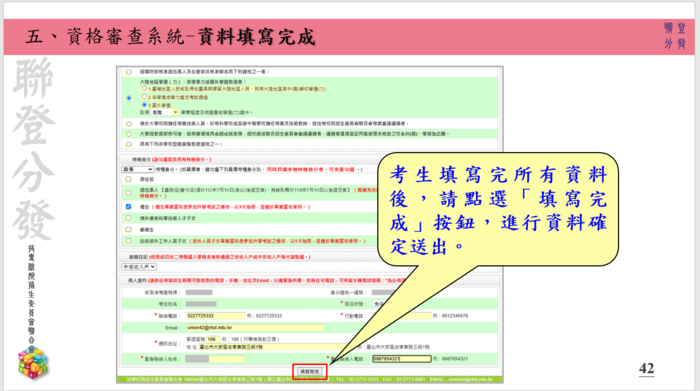Choose sub-option 2 自學進修學力鑑定
The image size is (700, 391).
[144, 97]
